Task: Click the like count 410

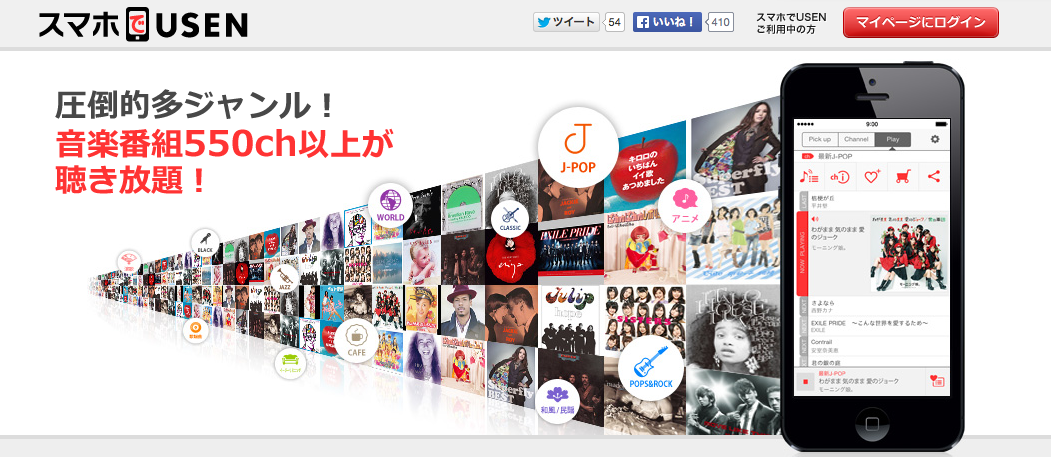Action: tap(721, 22)
